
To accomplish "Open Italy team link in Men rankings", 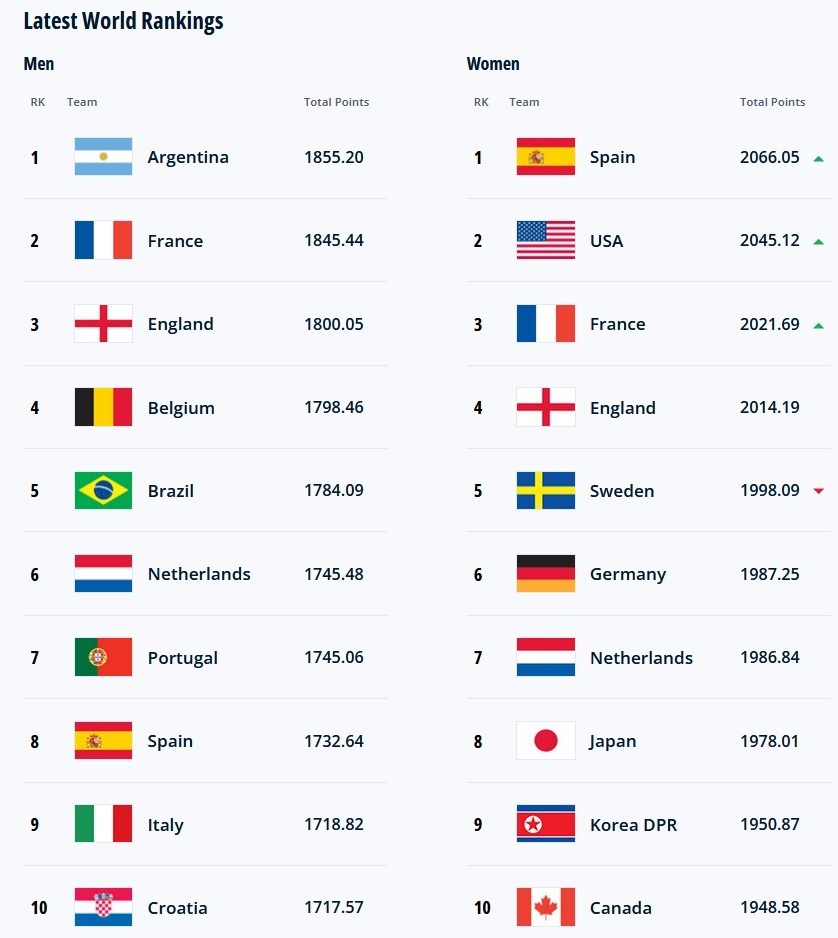I will pyautogui.click(x=165, y=825).
